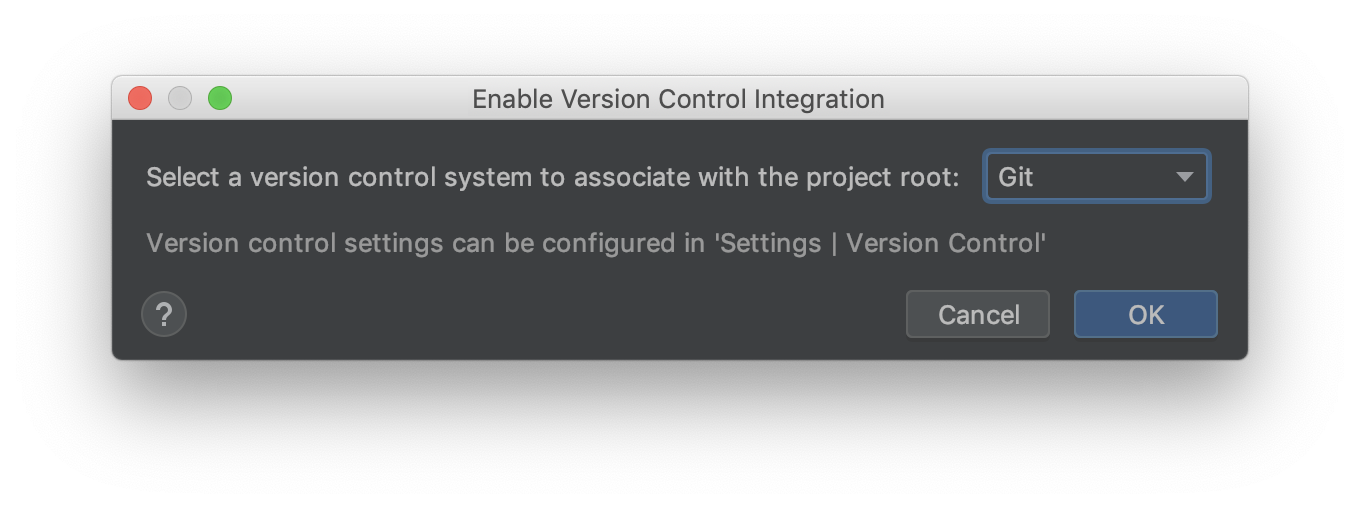Select the 'Git' text in the selector

click(x=1016, y=177)
